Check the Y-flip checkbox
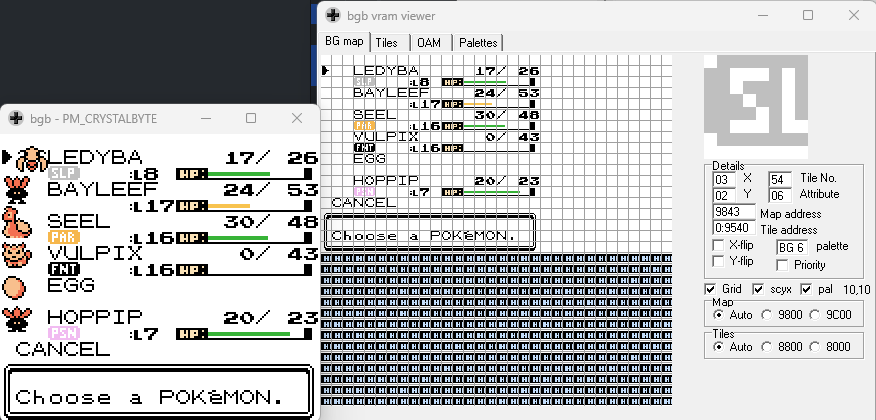876x420 pixels. (718, 261)
